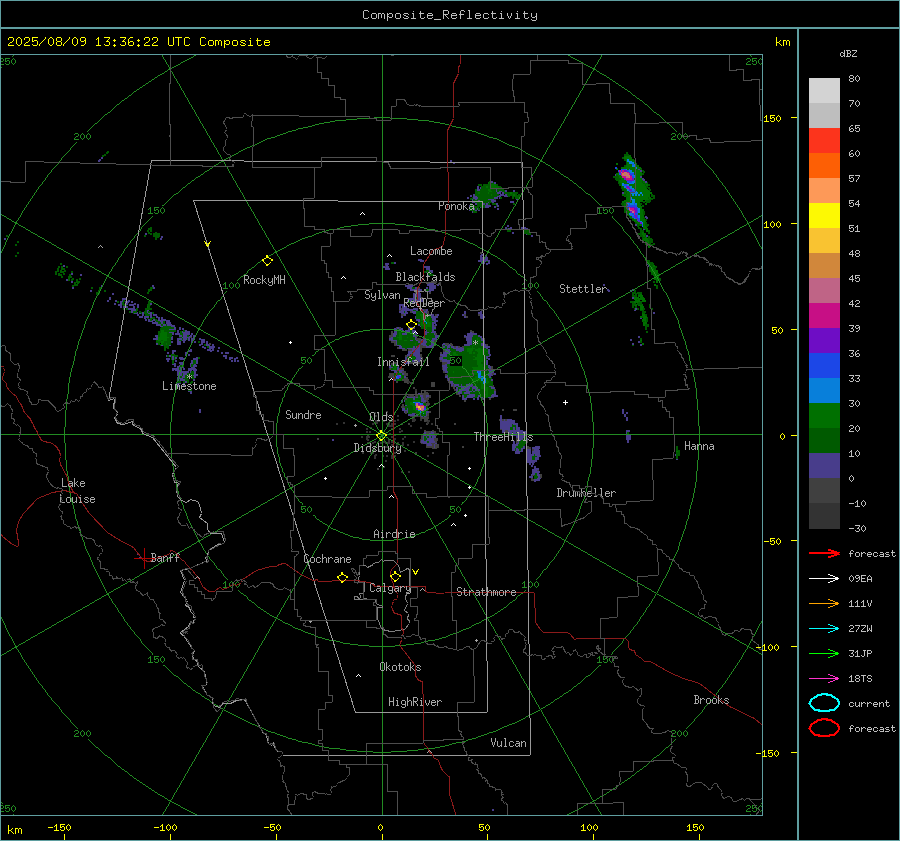This screenshot has height=841, width=900.
Task: Click the Lake Louise label
Action: 77,491
